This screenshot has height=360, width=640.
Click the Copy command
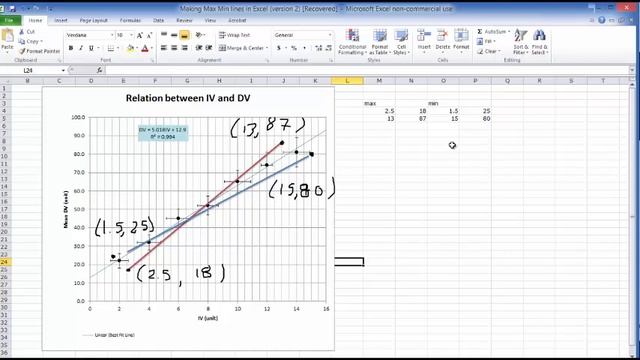click(30, 41)
